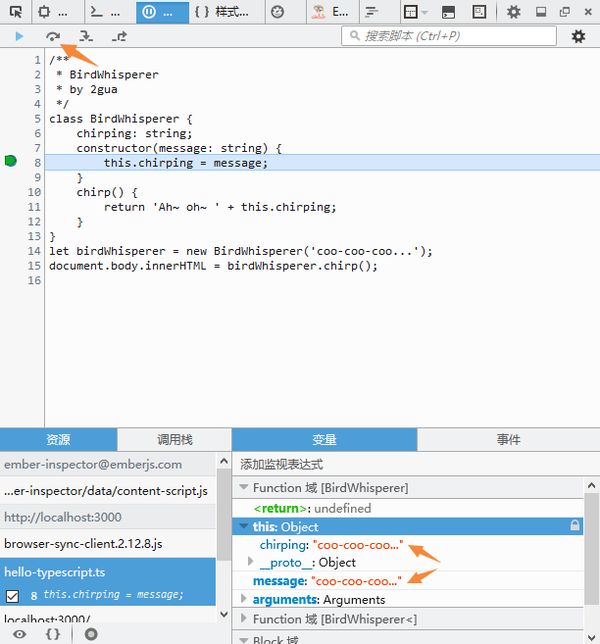The width and height of the screenshot is (600, 644).
Task: Expand Function 域 [BirdWhisperer<] scope
Action: click(x=244, y=618)
